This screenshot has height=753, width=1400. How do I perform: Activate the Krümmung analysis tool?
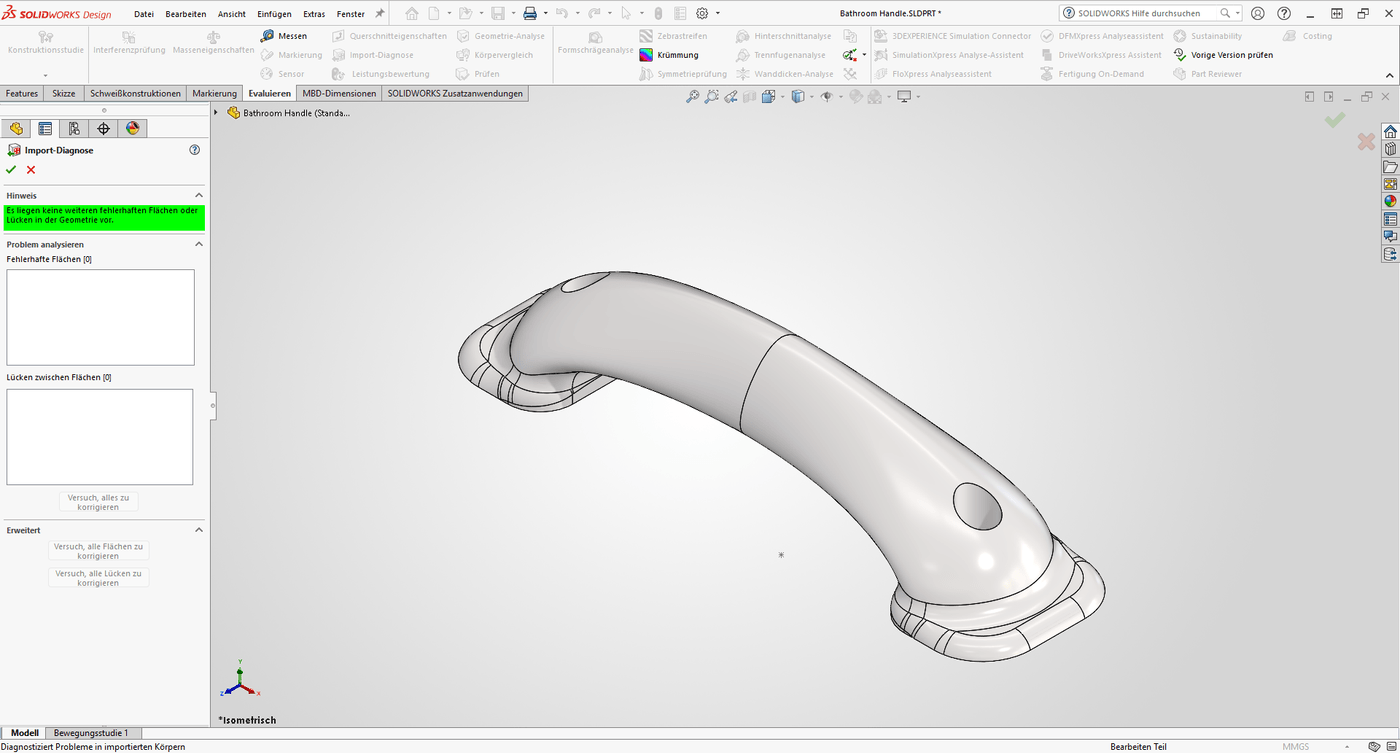pos(672,54)
